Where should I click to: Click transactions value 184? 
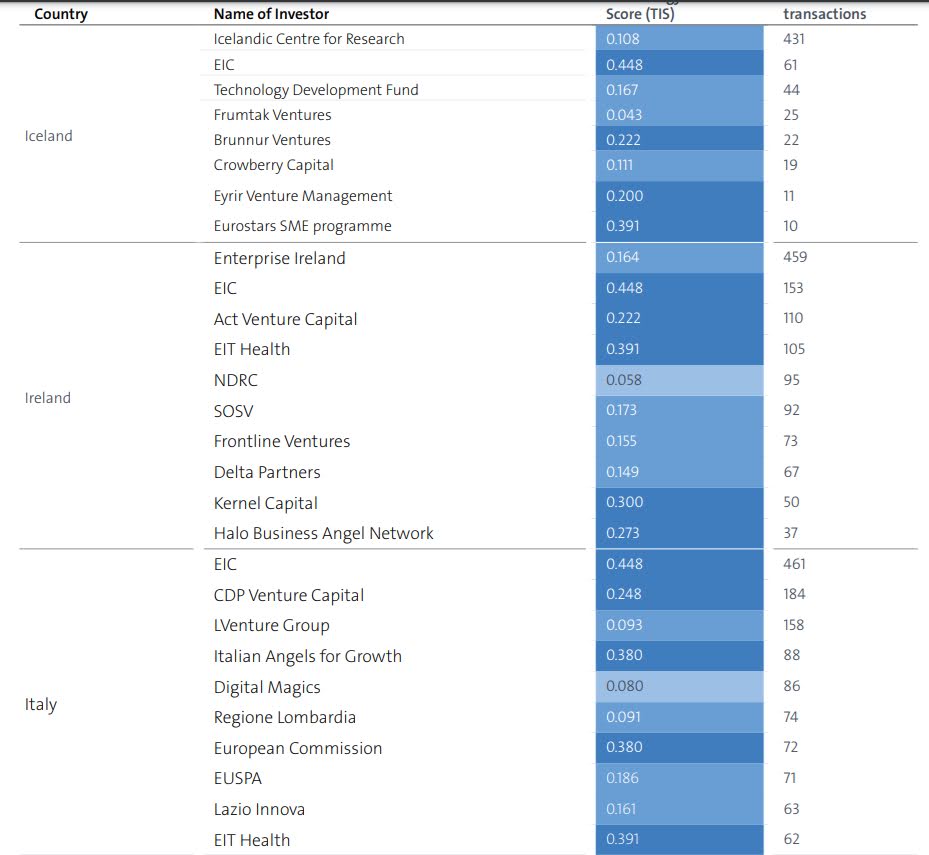794,594
